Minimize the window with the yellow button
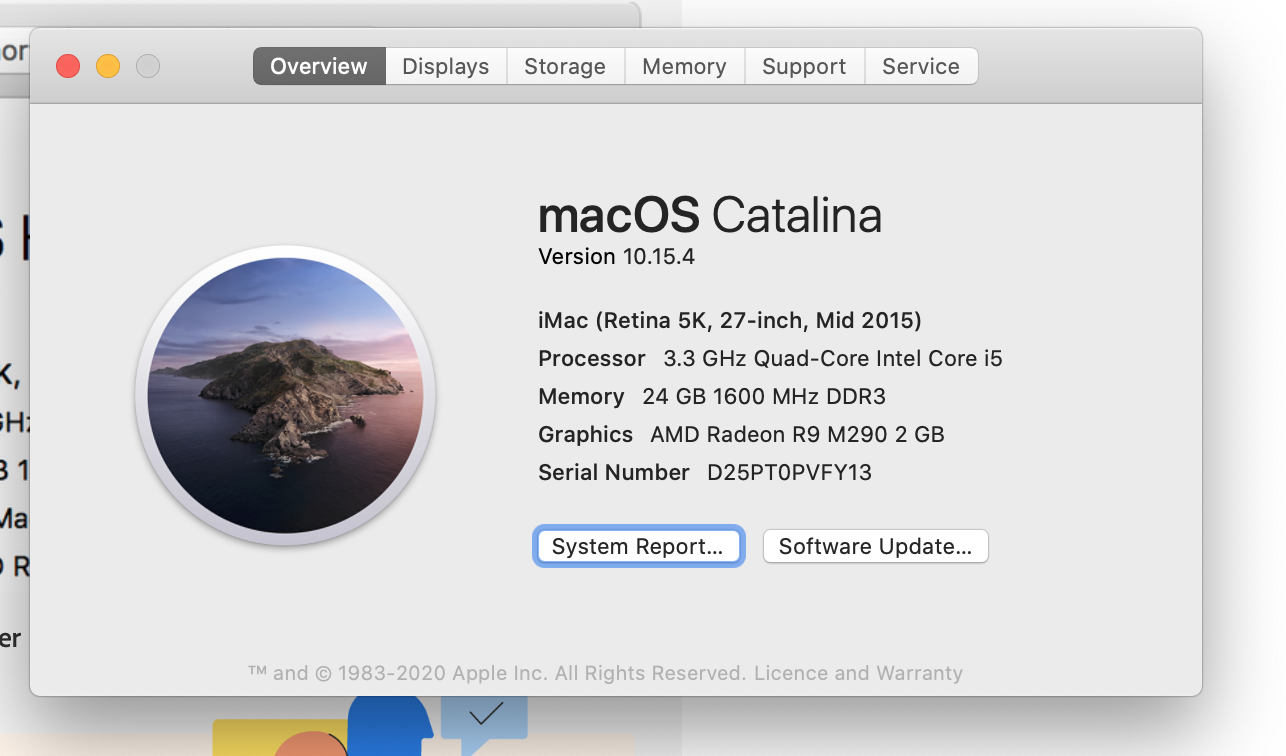This screenshot has width=1286, height=756. point(108,66)
